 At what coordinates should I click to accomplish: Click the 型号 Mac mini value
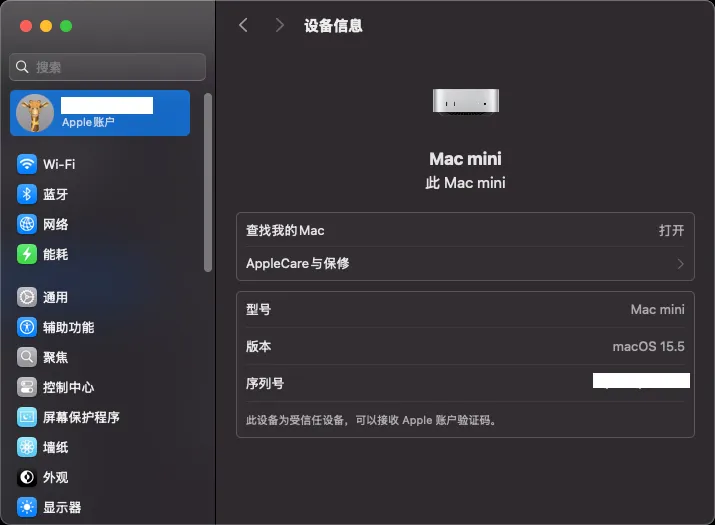point(658,309)
